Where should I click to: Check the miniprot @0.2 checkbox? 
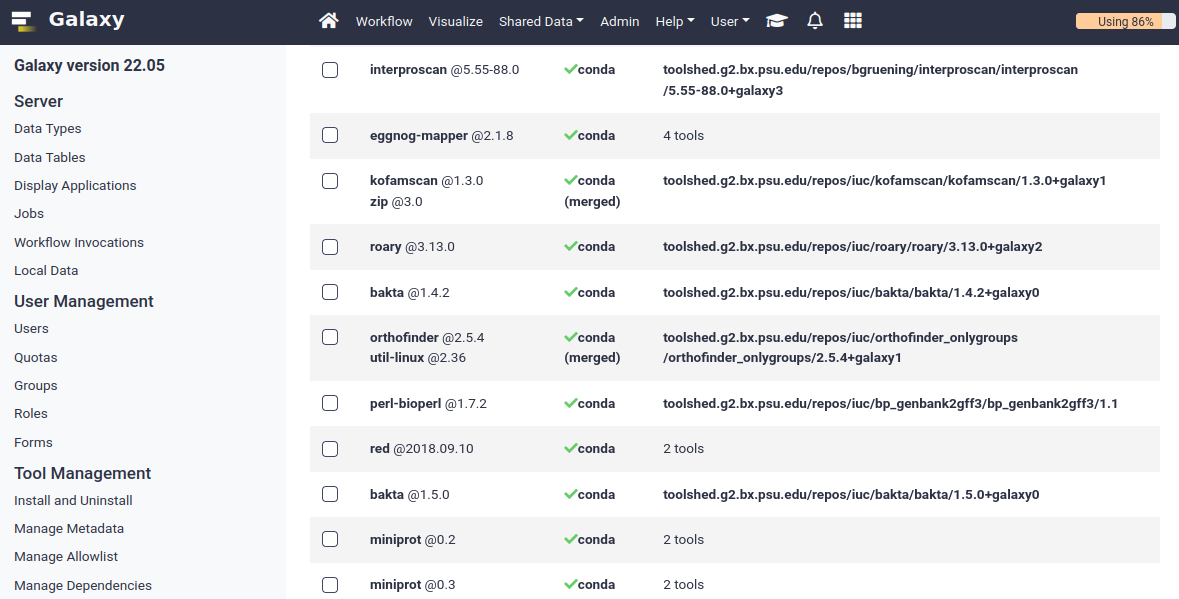coord(330,539)
